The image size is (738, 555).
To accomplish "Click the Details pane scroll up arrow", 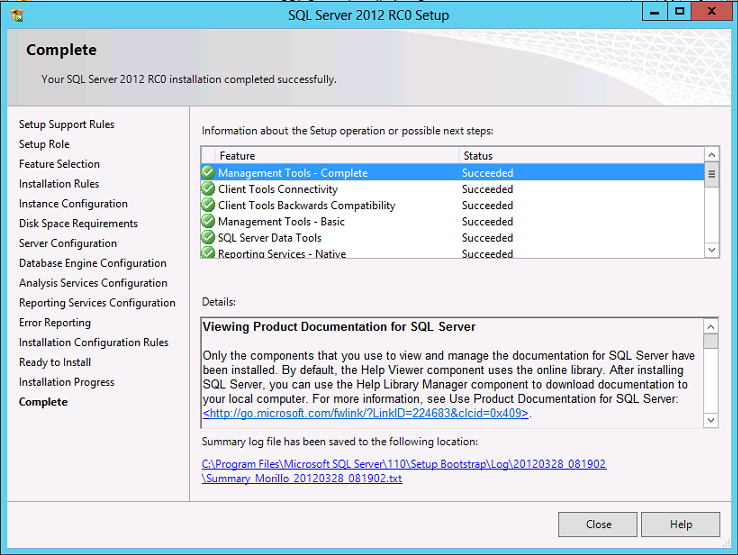I will (711, 327).
